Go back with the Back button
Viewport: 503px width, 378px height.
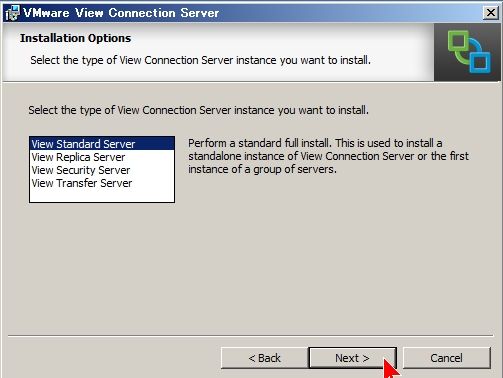pos(265,358)
